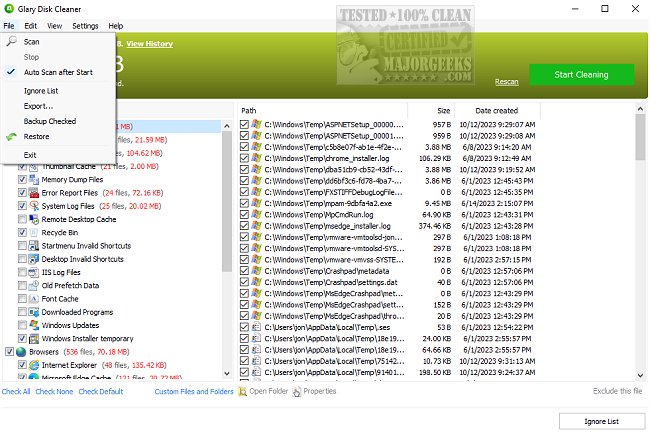Click the Start Cleaning button

point(581,75)
